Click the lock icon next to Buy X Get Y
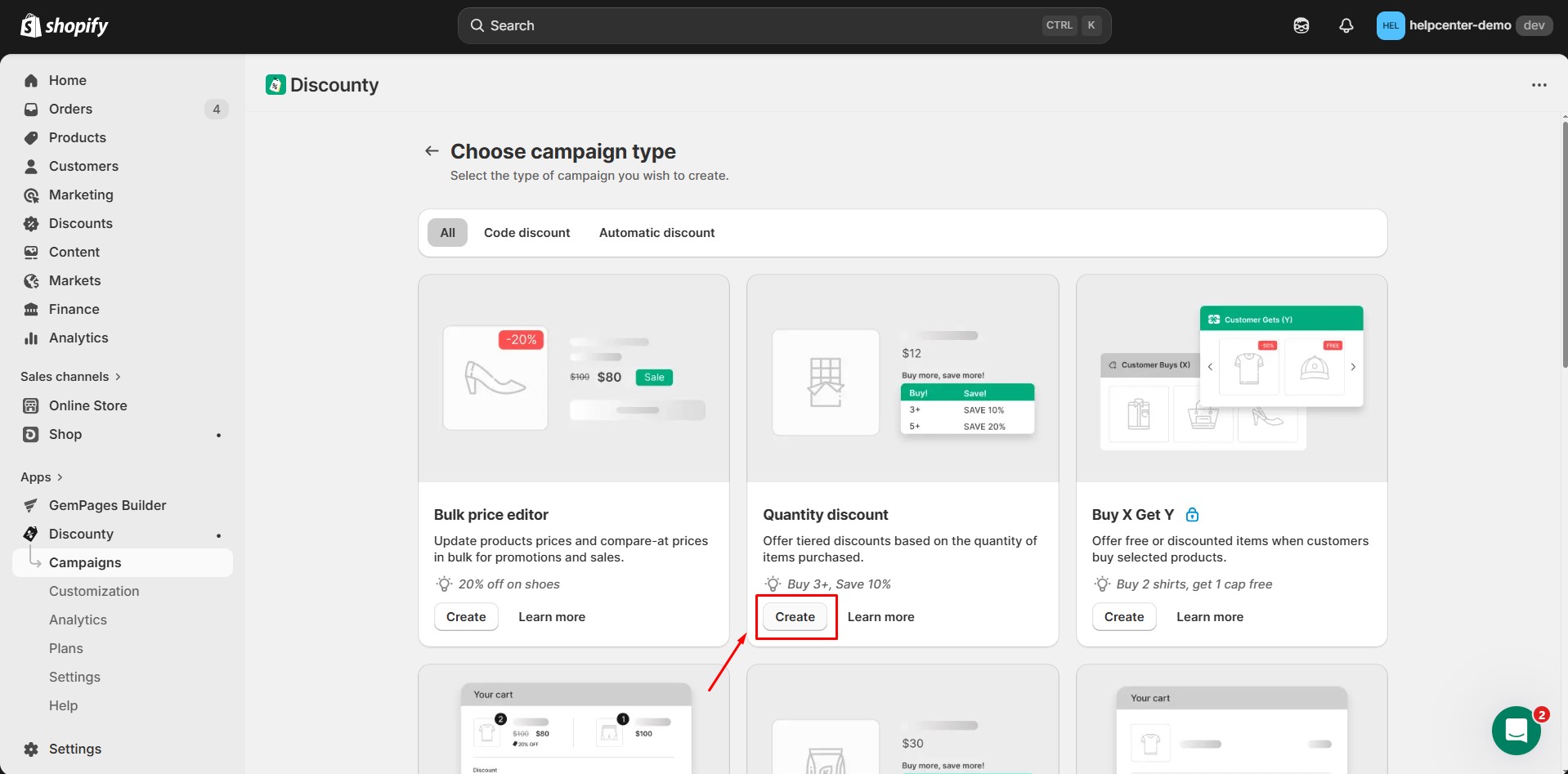The width and height of the screenshot is (1568, 774). pyautogui.click(x=1193, y=514)
